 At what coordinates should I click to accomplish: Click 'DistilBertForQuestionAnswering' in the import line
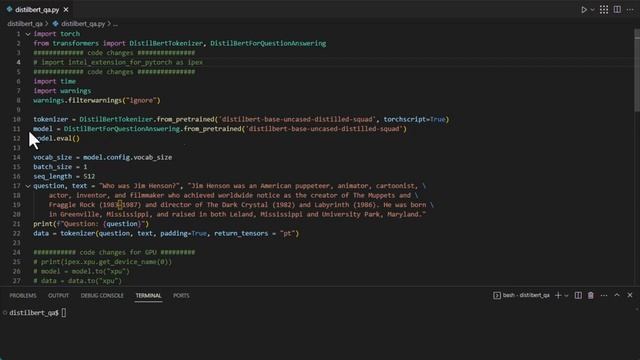(268, 43)
